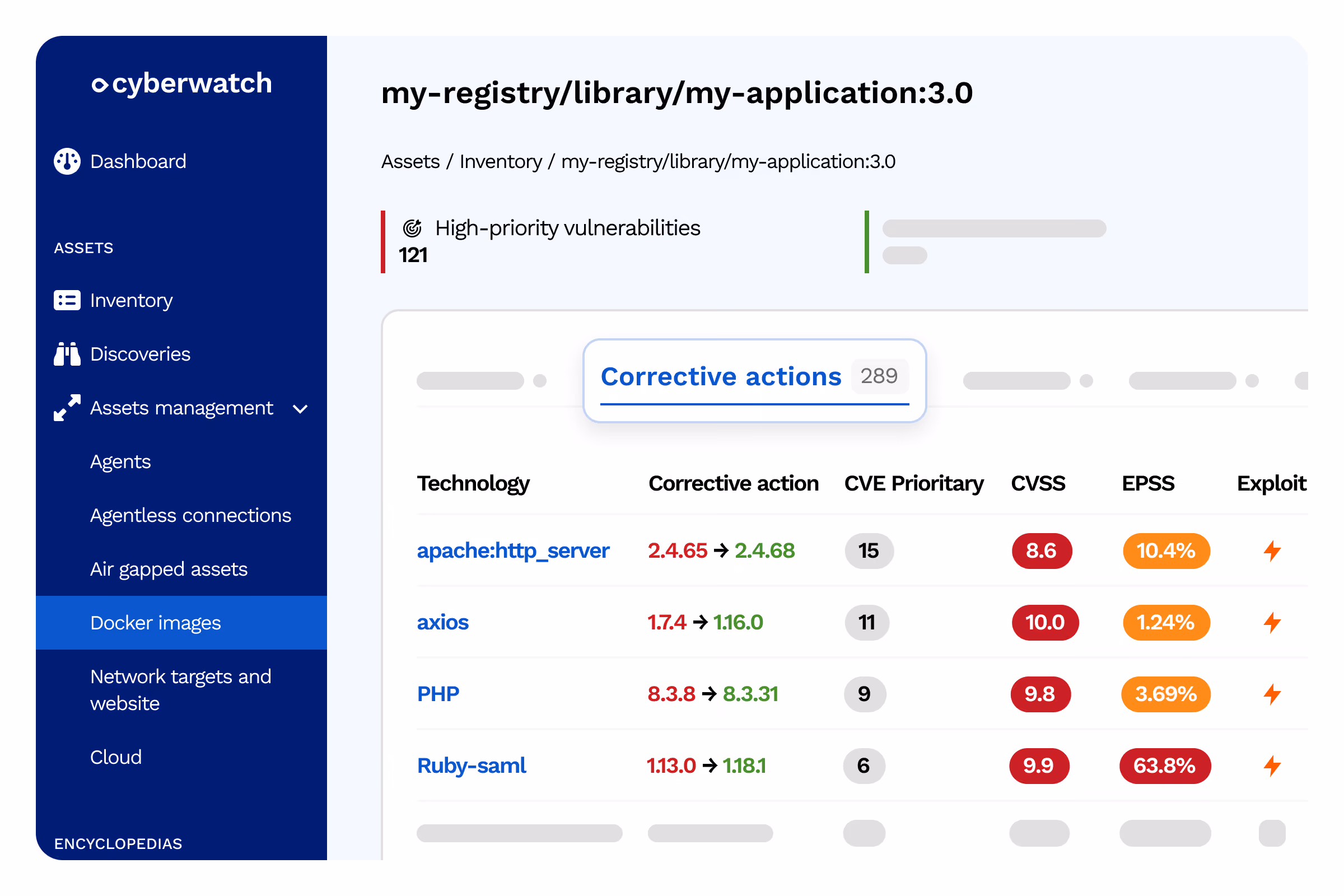Open Network targets and website
Viewport: 1344px width, 896px height.
pyautogui.click(x=180, y=690)
